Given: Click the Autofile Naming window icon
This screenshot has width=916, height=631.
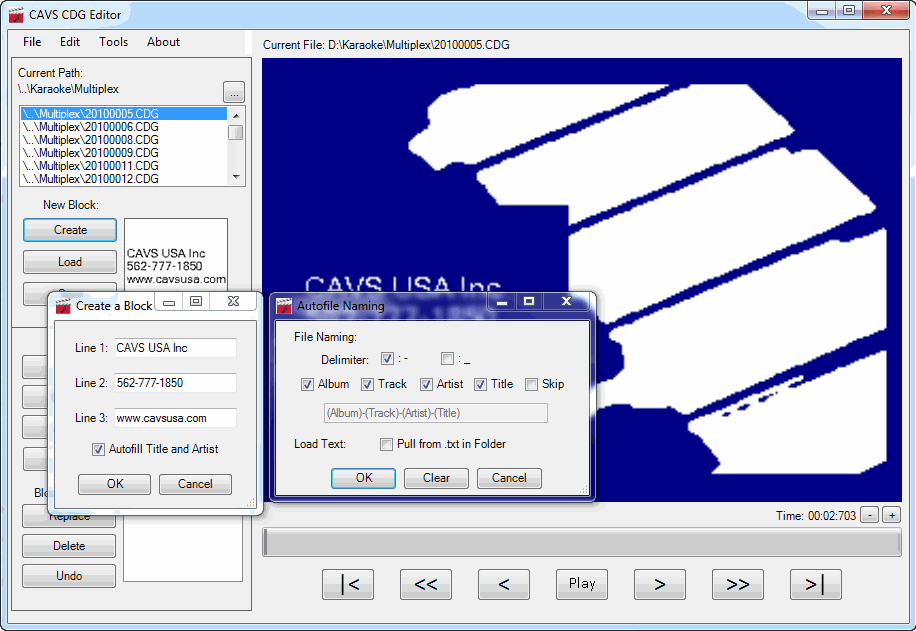Looking at the screenshot, I should pos(284,306).
